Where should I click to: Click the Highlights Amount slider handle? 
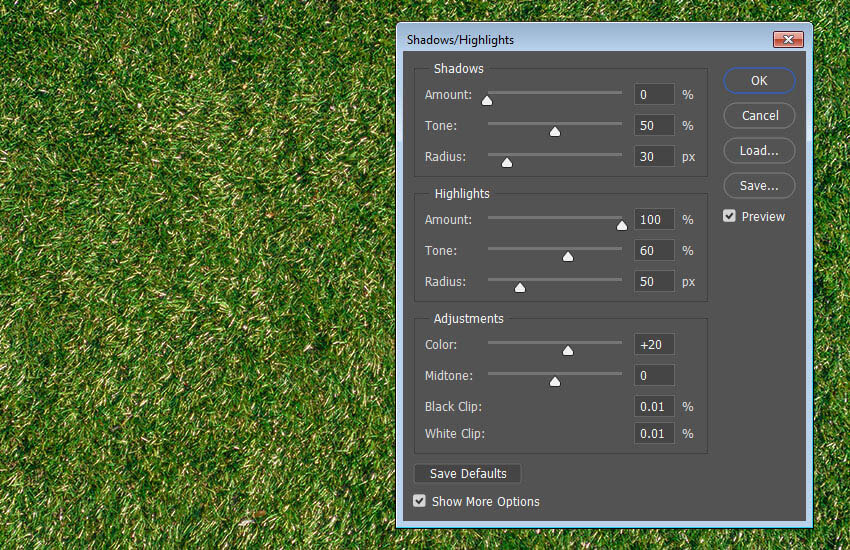[x=622, y=224]
